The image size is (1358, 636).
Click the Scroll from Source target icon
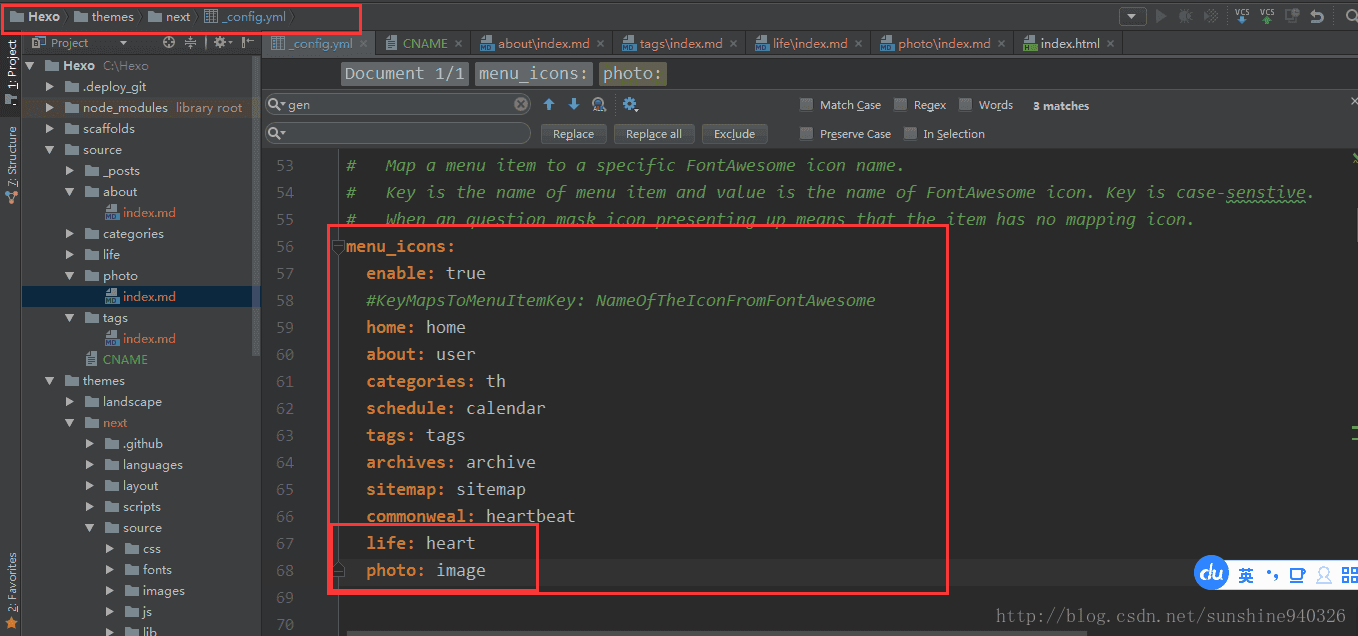pyautogui.click(x=168, y=43)
